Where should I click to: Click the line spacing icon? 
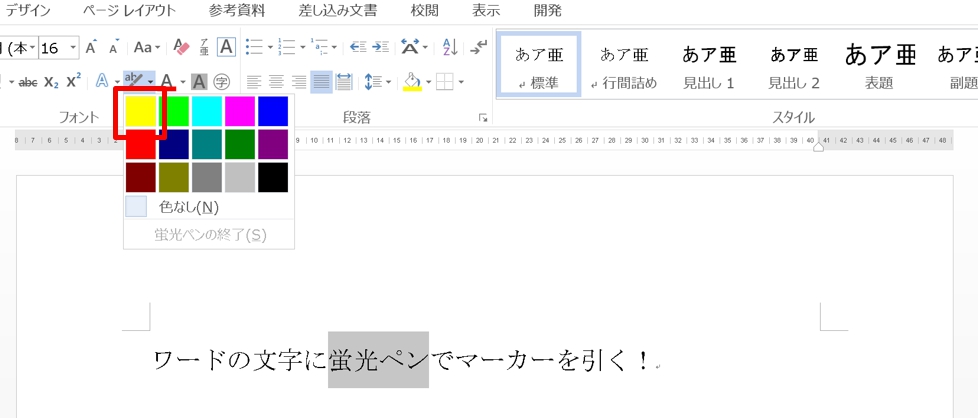(373, 82)
